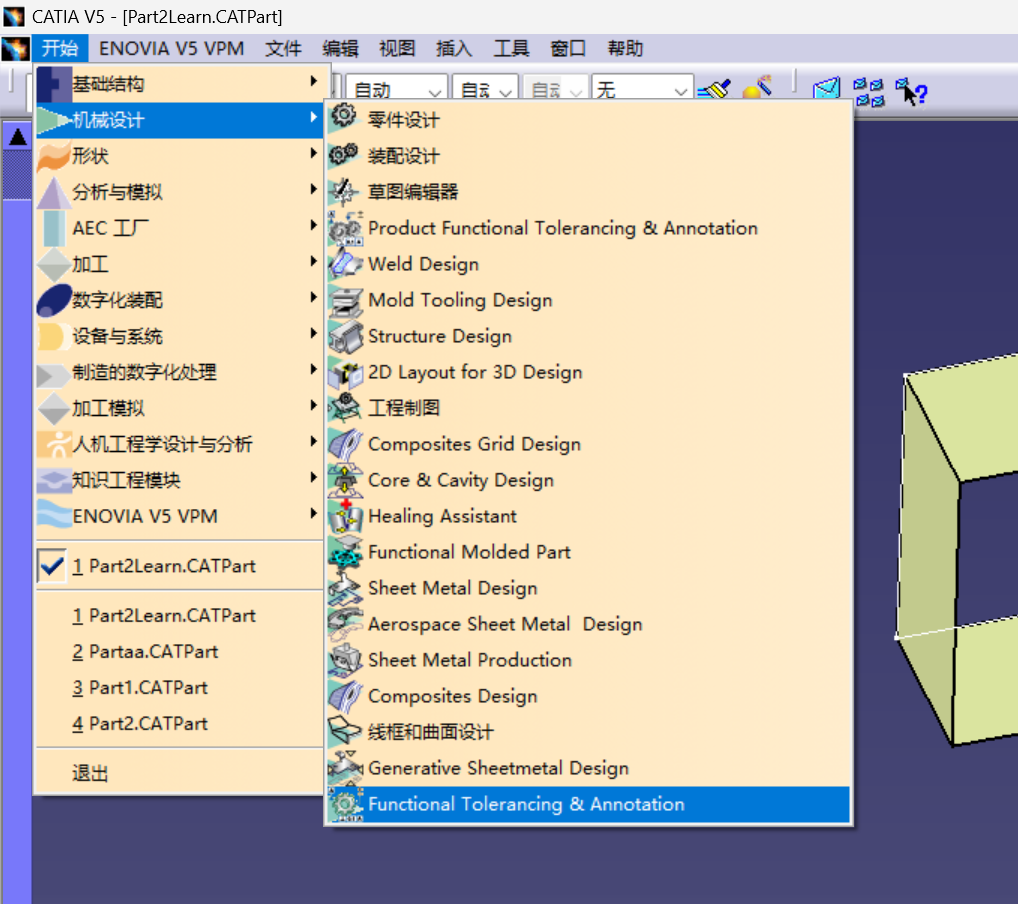Open Aerospace Sheet Metal Design icon
The height and width of the screenshot is (904, 1018).
pos(344,623)
